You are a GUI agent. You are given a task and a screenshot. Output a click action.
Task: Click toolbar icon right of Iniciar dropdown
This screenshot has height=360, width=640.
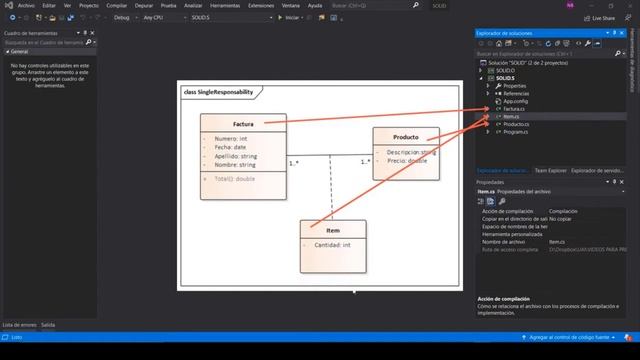(322, 18)
